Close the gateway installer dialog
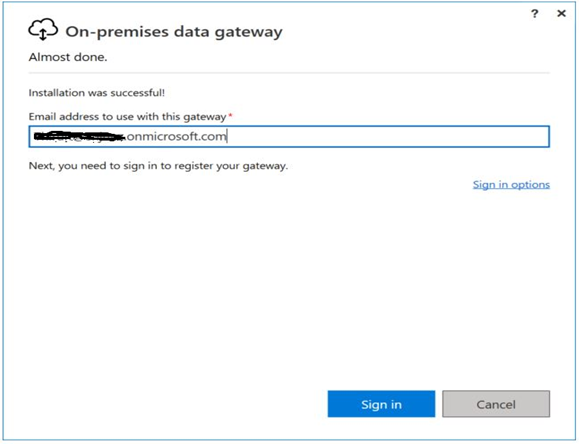Viewport: 579px width, 444px height. pos(561,13)
